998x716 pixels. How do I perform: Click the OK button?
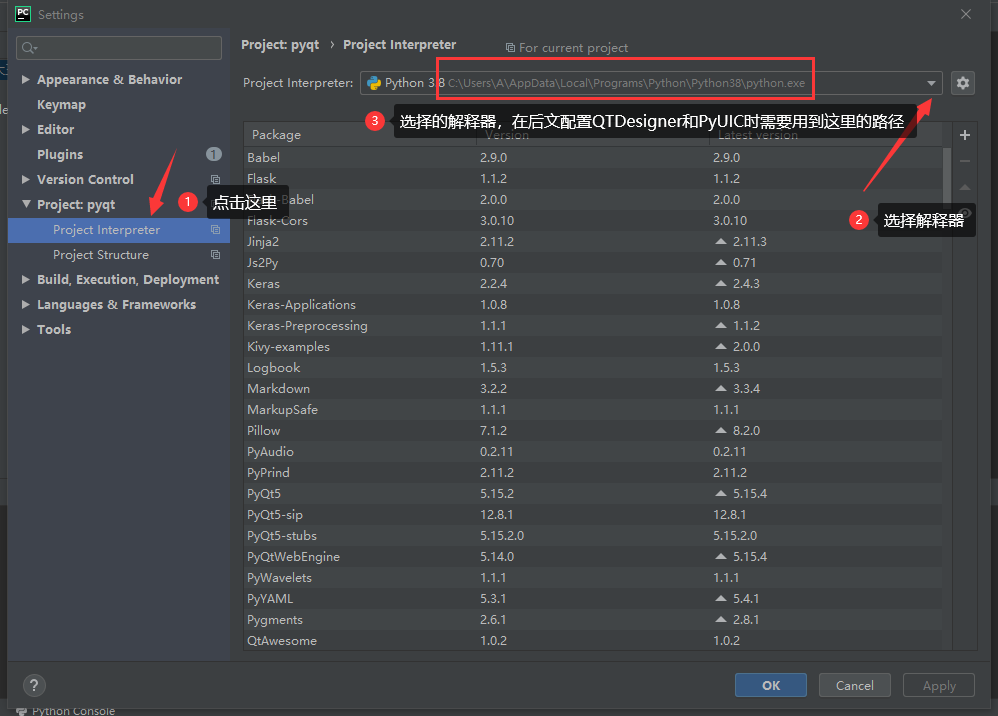(771, 685)
